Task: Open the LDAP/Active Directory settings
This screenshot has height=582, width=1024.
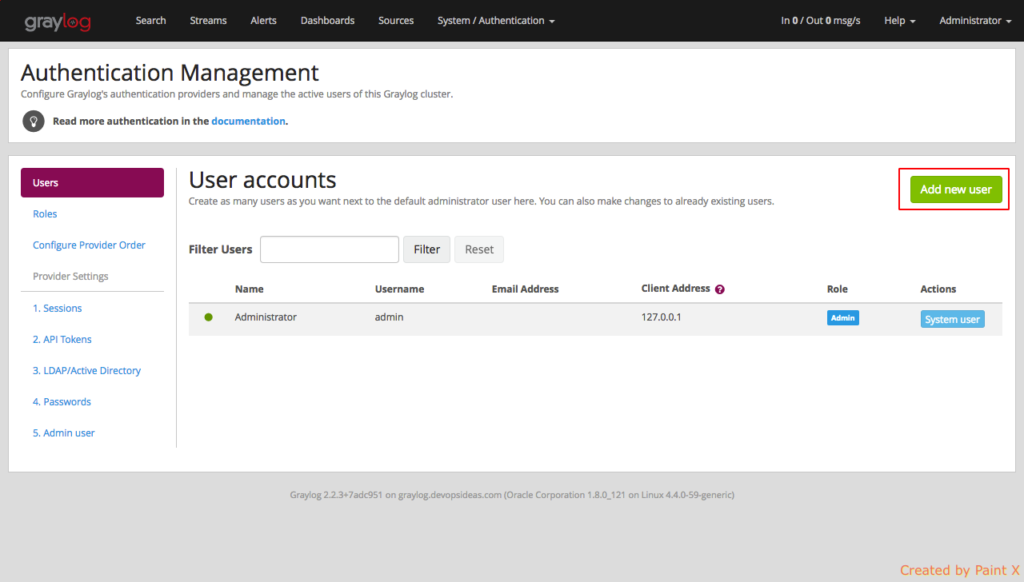Action: click(x=87, y=370)
